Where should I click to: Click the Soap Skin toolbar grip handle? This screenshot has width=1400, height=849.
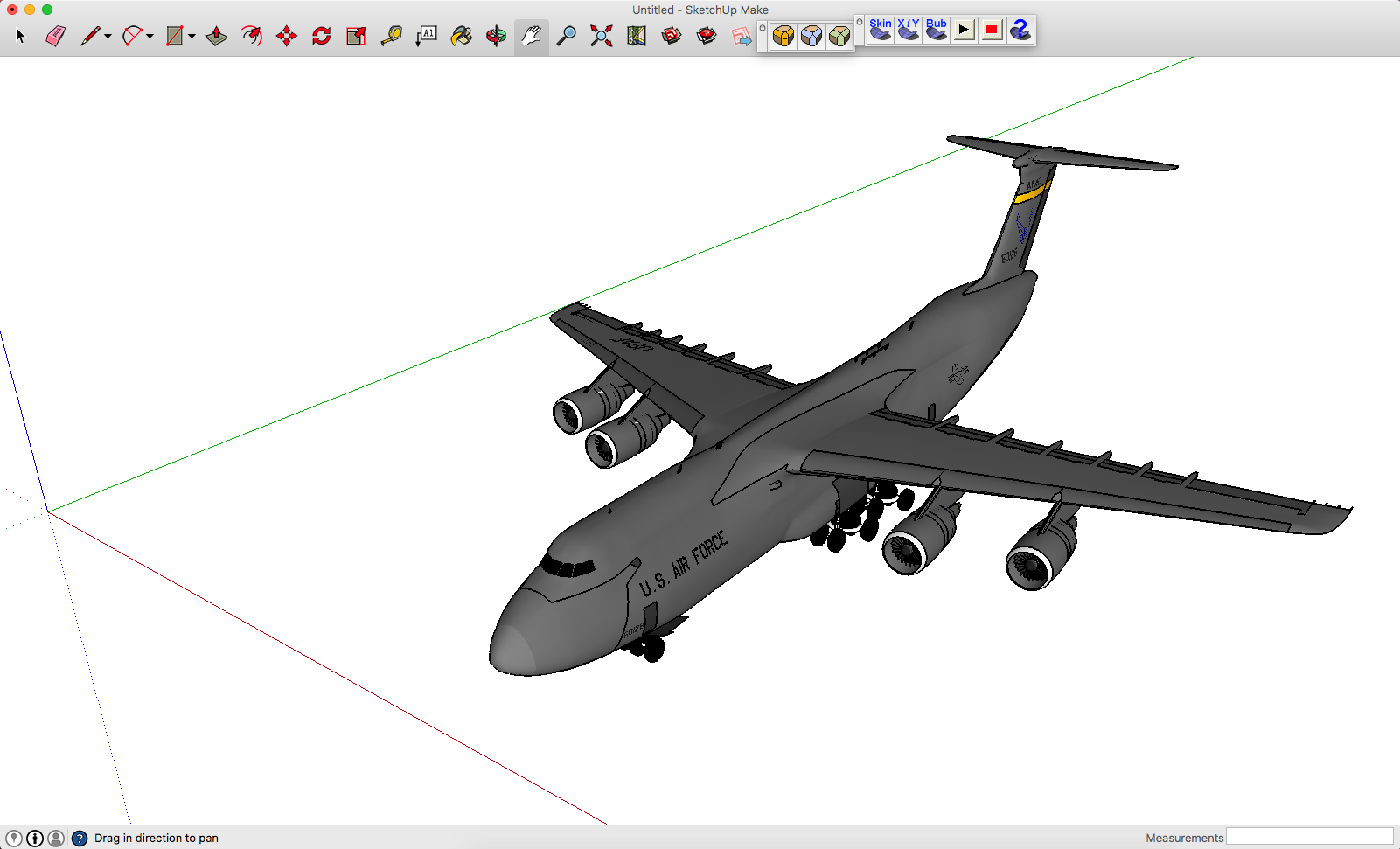pyautogui.click(x=860, y=22)
